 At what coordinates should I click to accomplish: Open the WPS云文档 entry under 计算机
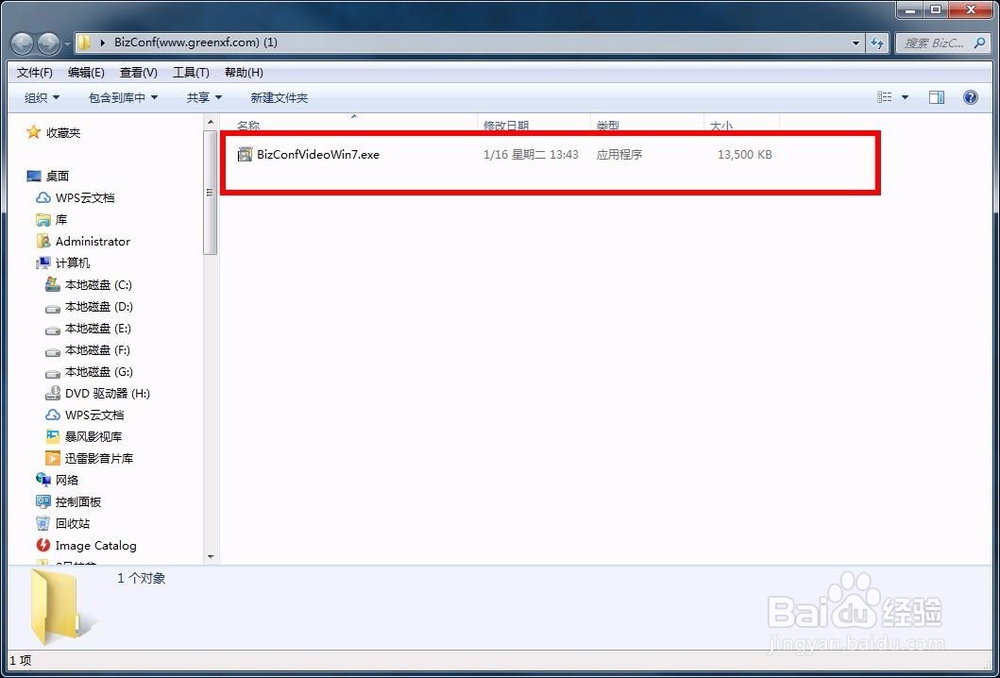click(x=94, y=415)
